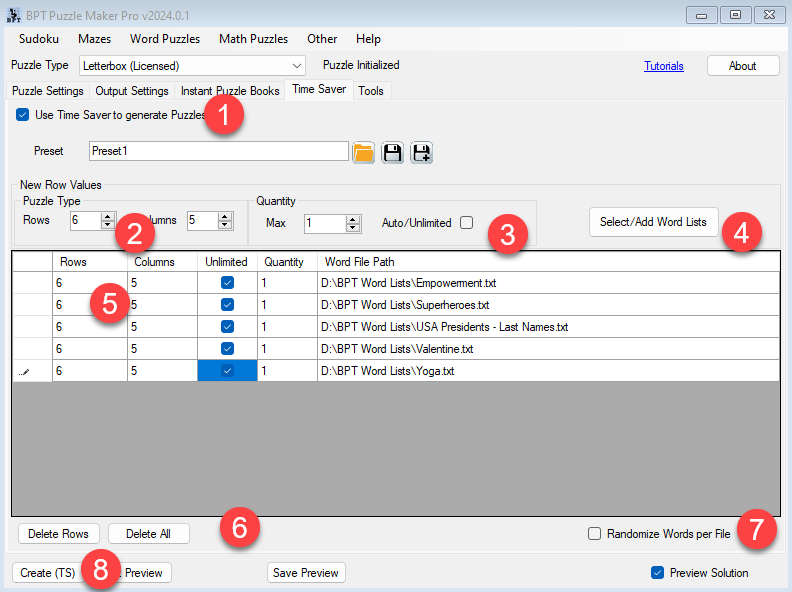
Task: Open the Tutorials link
Action: (664, 66)
